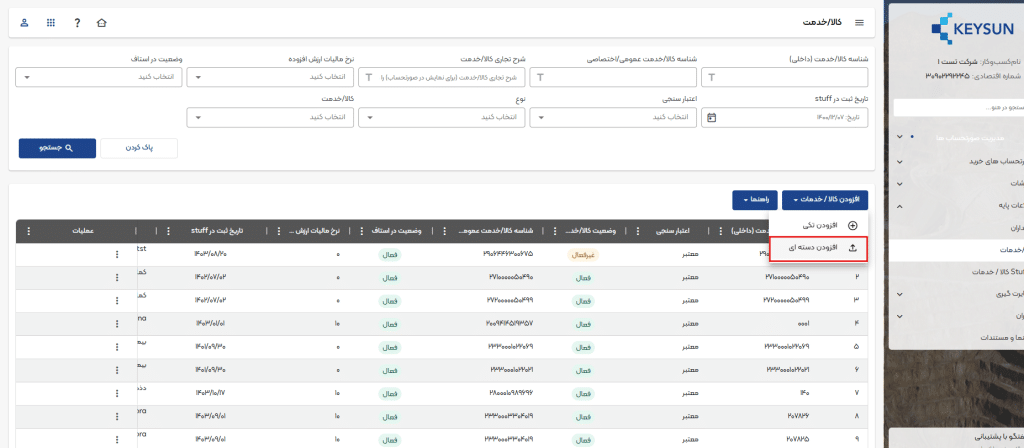Open calendar icon in تاریخ ثبت field
1024x448 pixels.
click(711, 117)
